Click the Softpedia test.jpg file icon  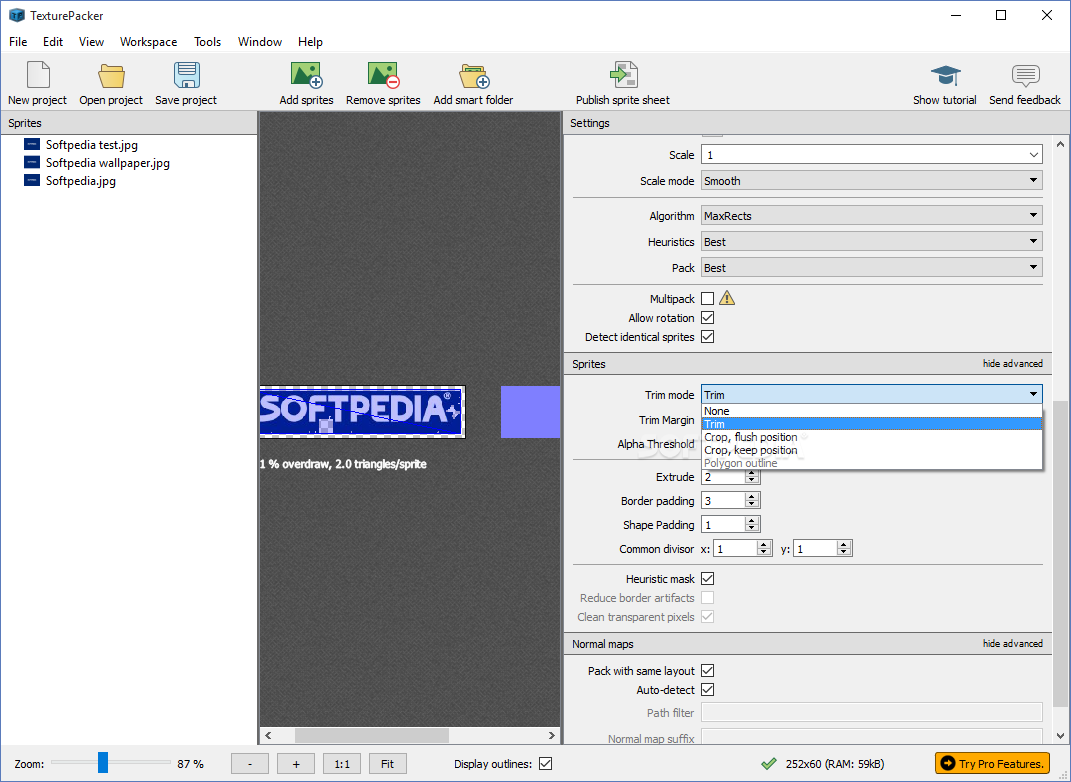coord(31,144)
